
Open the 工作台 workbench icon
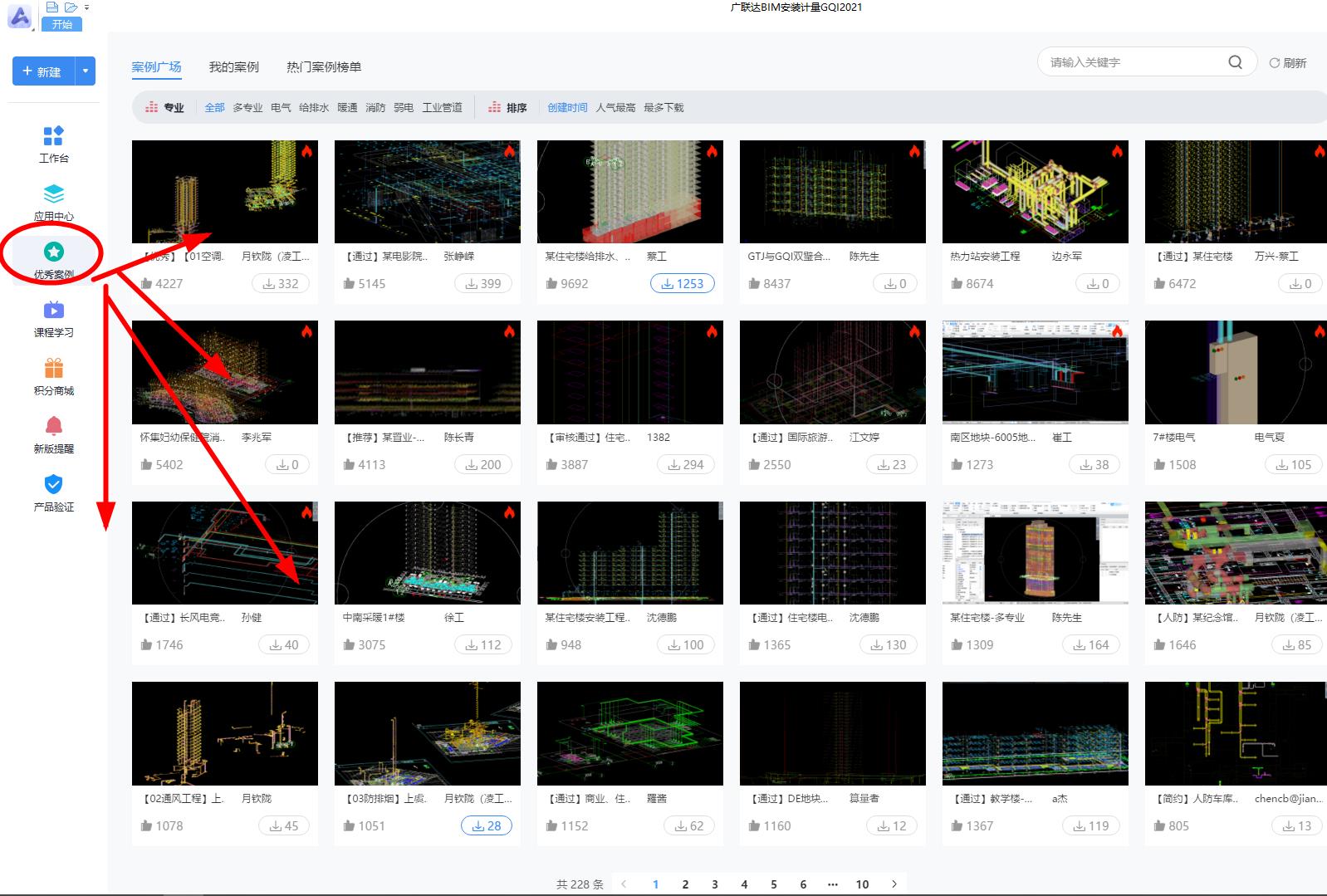tap(53, 136)
